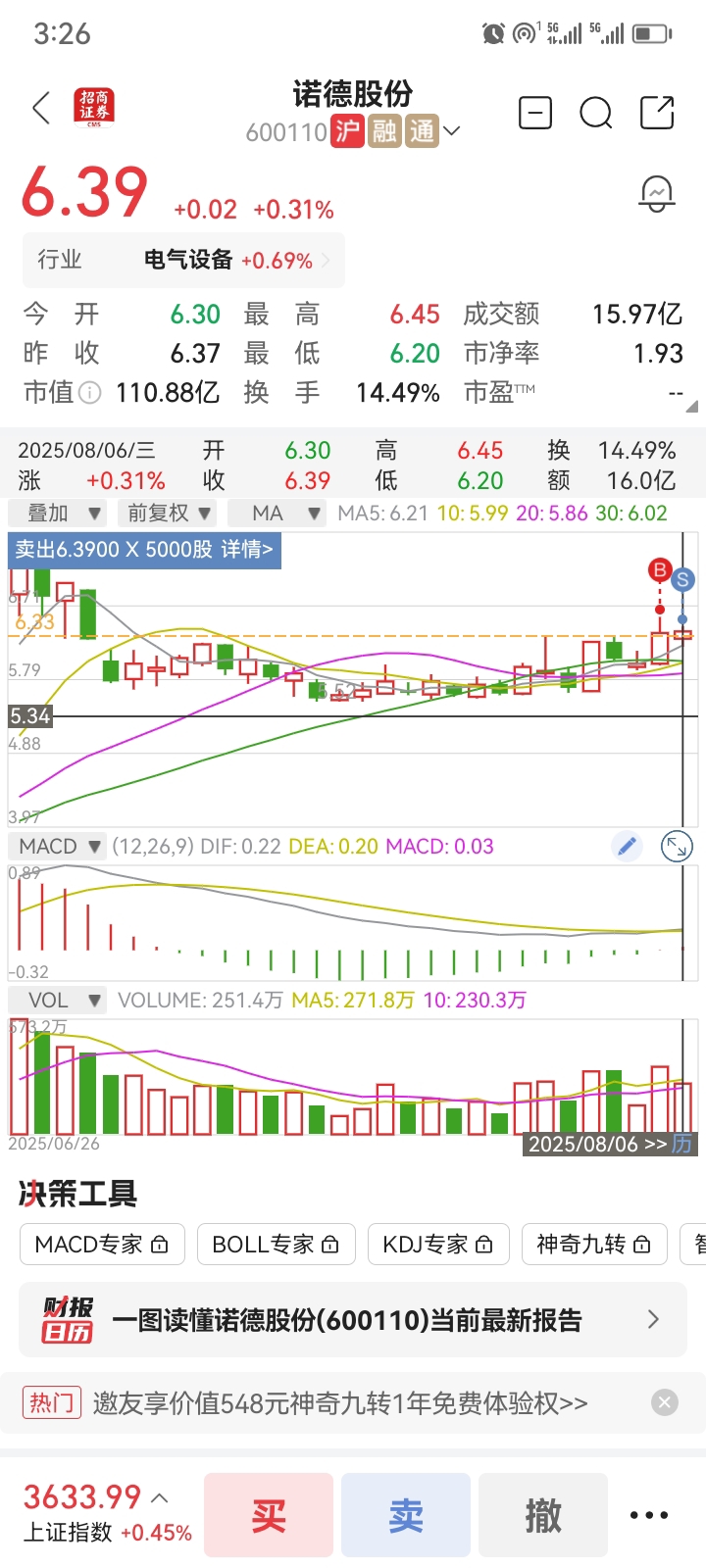Screen dimensions: 706x1568
Task: Tap the minus watchlist icon in header
Action: tap(535, 113)
